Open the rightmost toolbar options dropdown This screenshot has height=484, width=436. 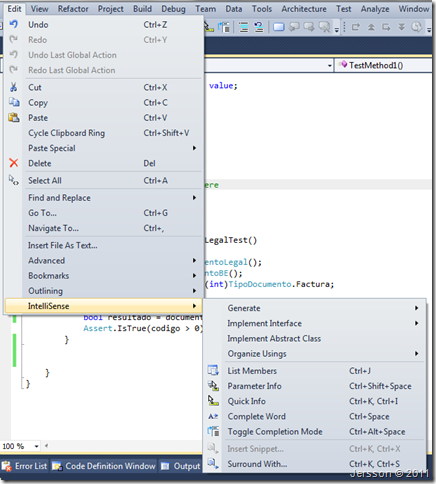click(429, 29)
